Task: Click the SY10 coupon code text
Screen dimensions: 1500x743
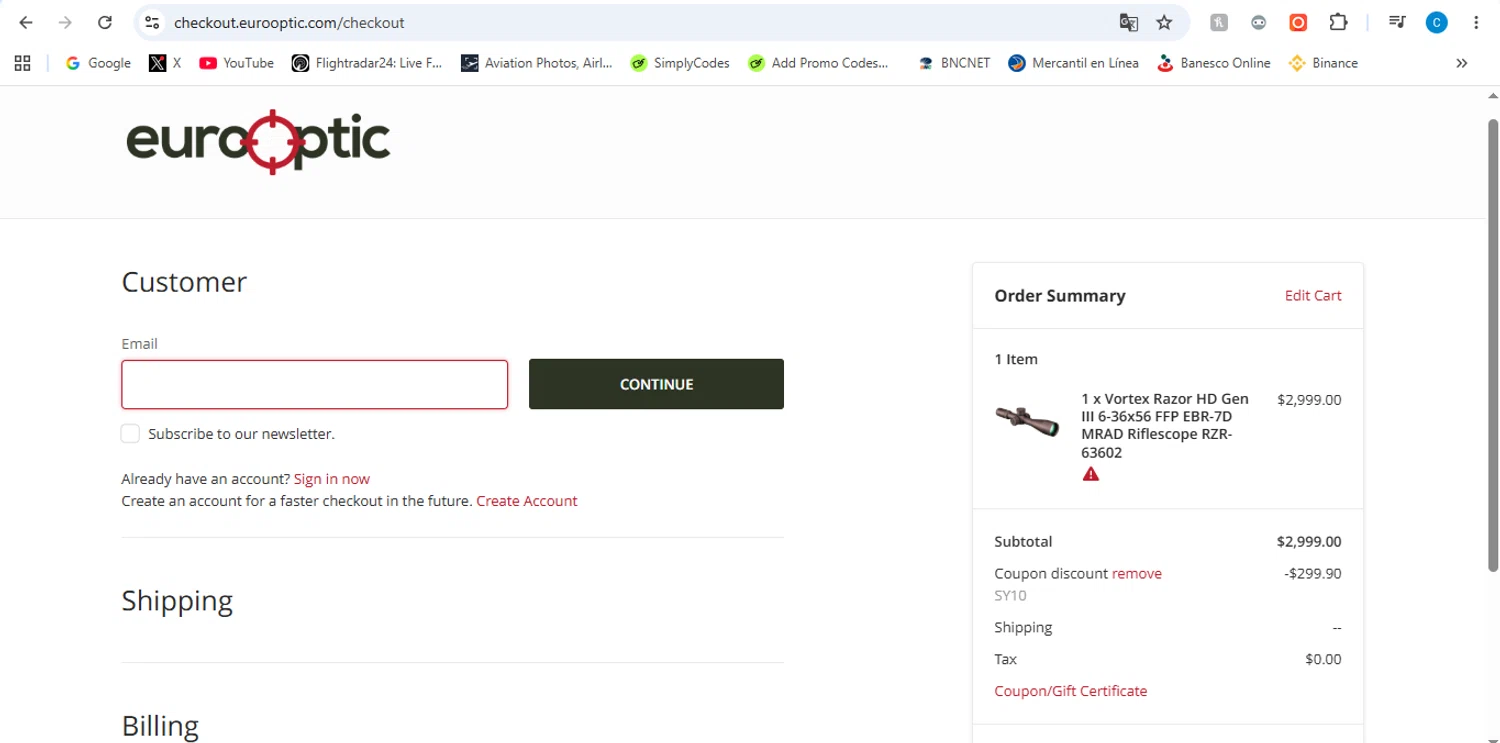Action: (x=1010, y=595)
